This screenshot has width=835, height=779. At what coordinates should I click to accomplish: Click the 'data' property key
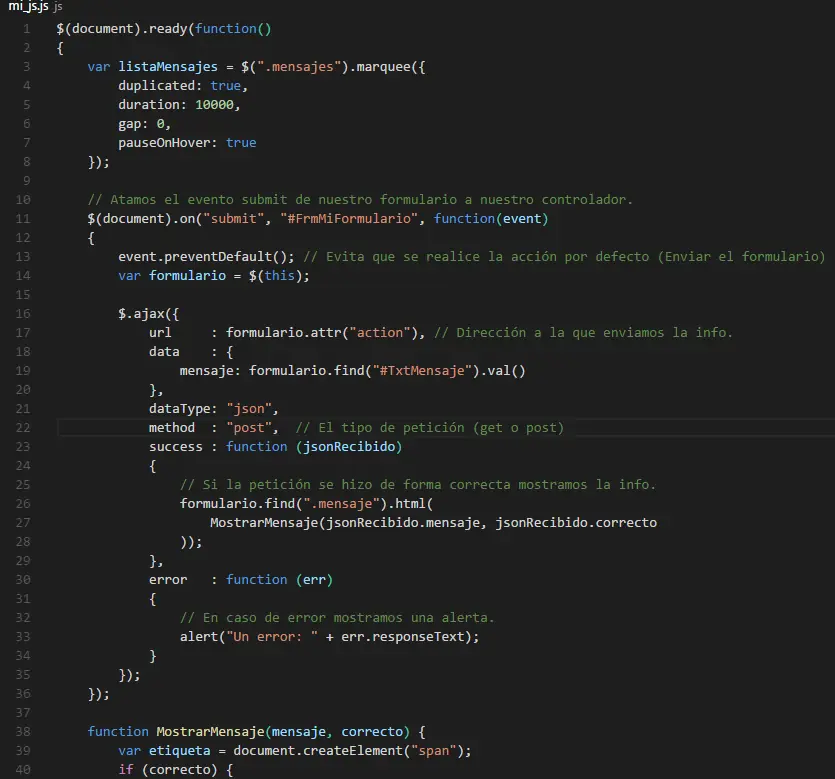click(164, 352)
